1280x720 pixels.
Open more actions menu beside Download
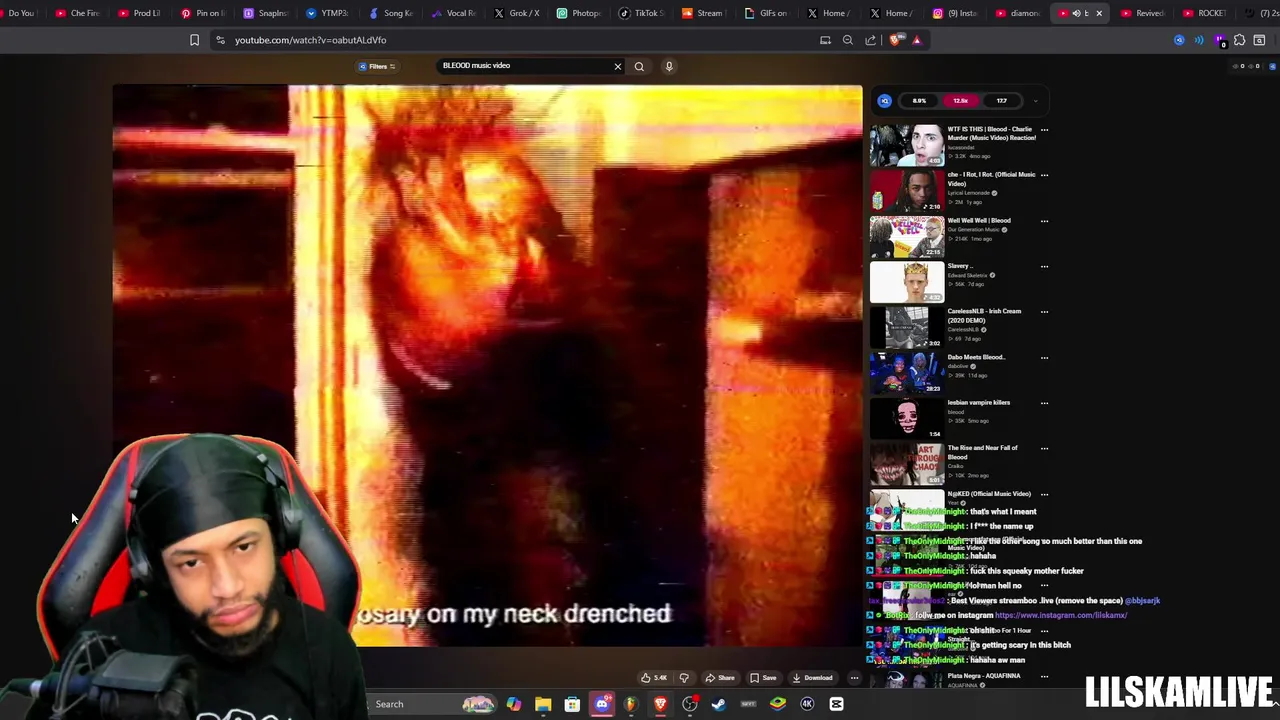[x=854, y=678]
